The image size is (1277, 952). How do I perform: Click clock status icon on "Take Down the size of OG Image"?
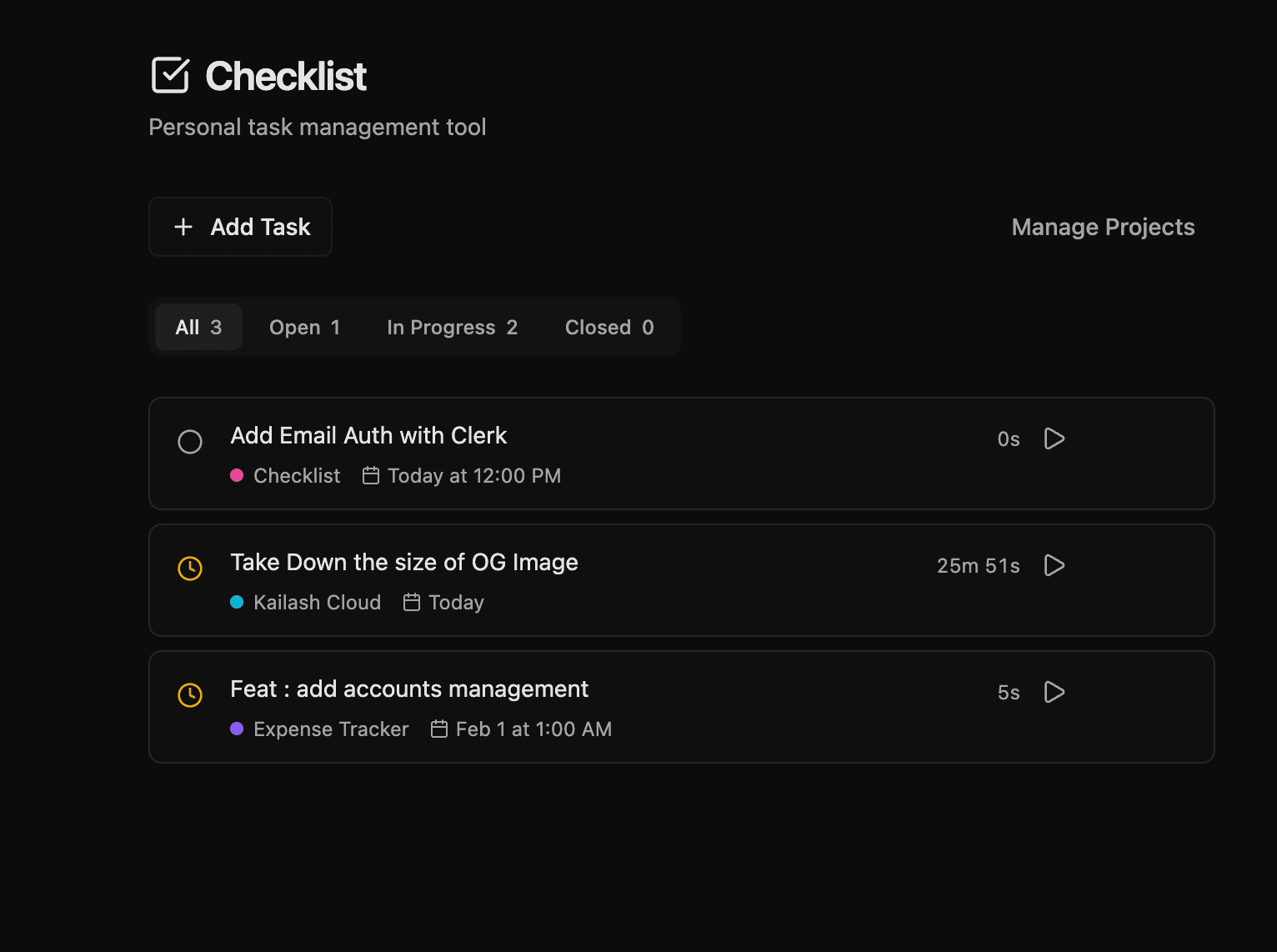[x=190, y=569]
